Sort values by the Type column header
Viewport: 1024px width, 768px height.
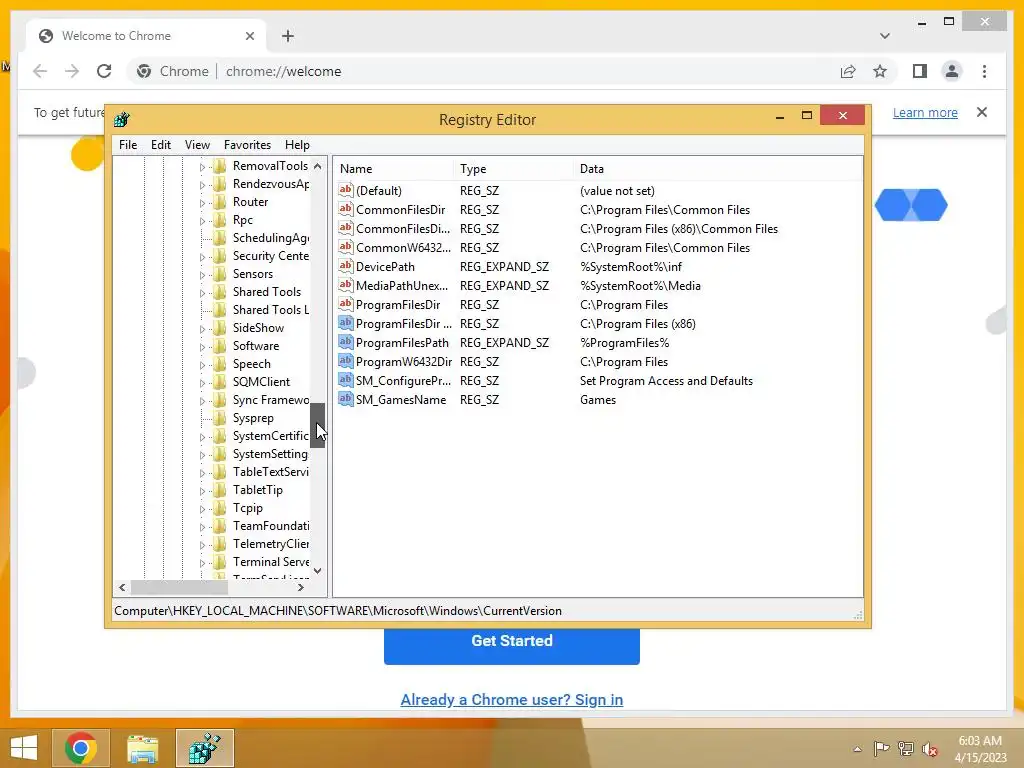[x=513, y=168]
